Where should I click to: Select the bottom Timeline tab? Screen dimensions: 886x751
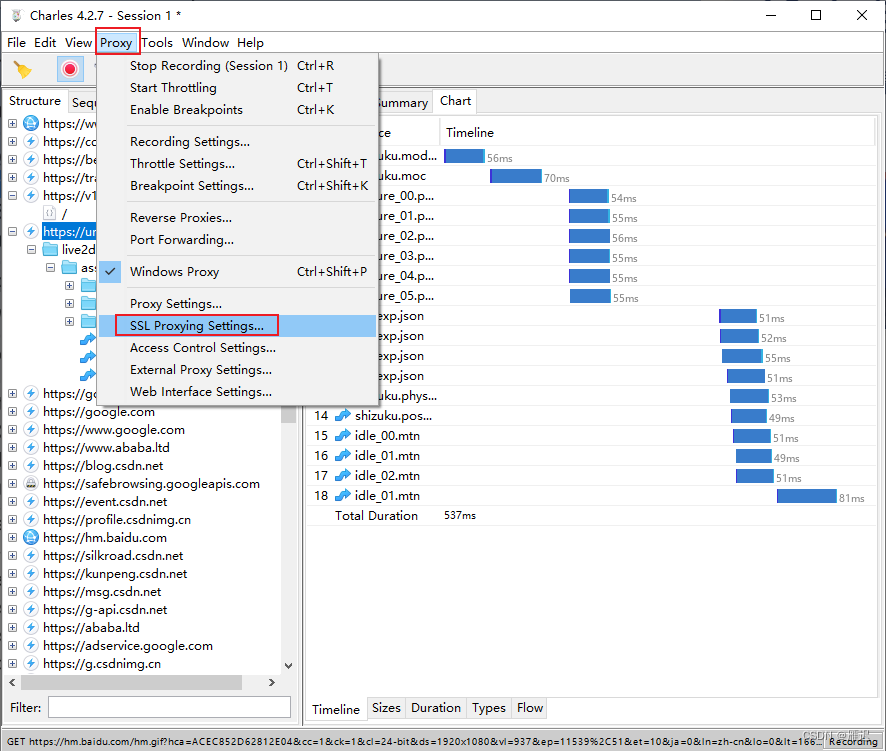[336, 710]
